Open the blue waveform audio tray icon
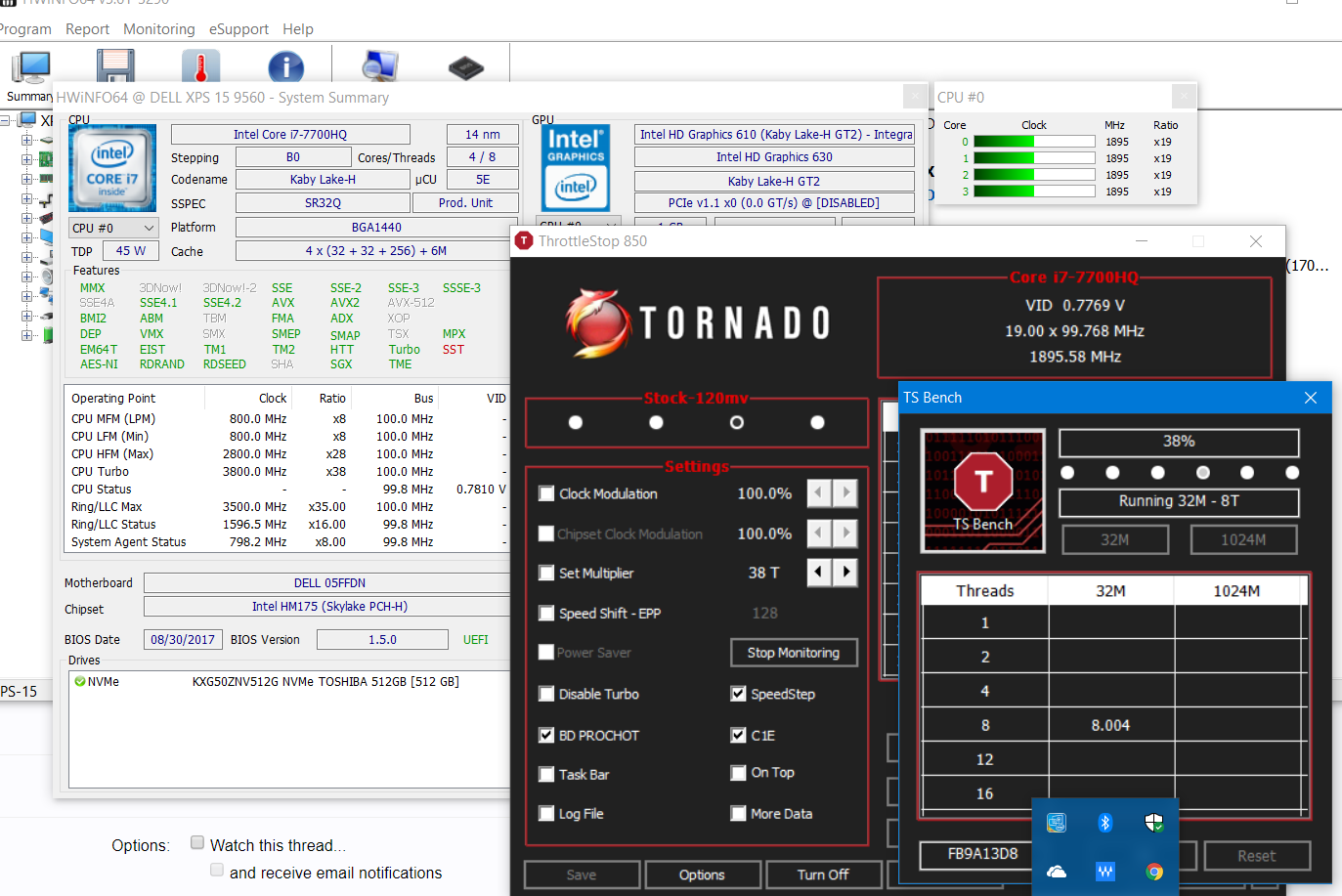Screen dimensions: 1342x896 (x=1104, y=872)
